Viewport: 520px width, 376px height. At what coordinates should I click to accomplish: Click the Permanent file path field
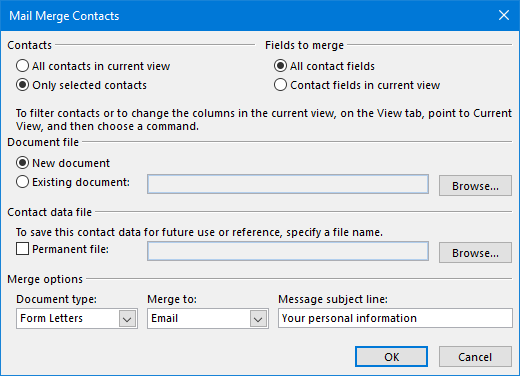[288, 251]
